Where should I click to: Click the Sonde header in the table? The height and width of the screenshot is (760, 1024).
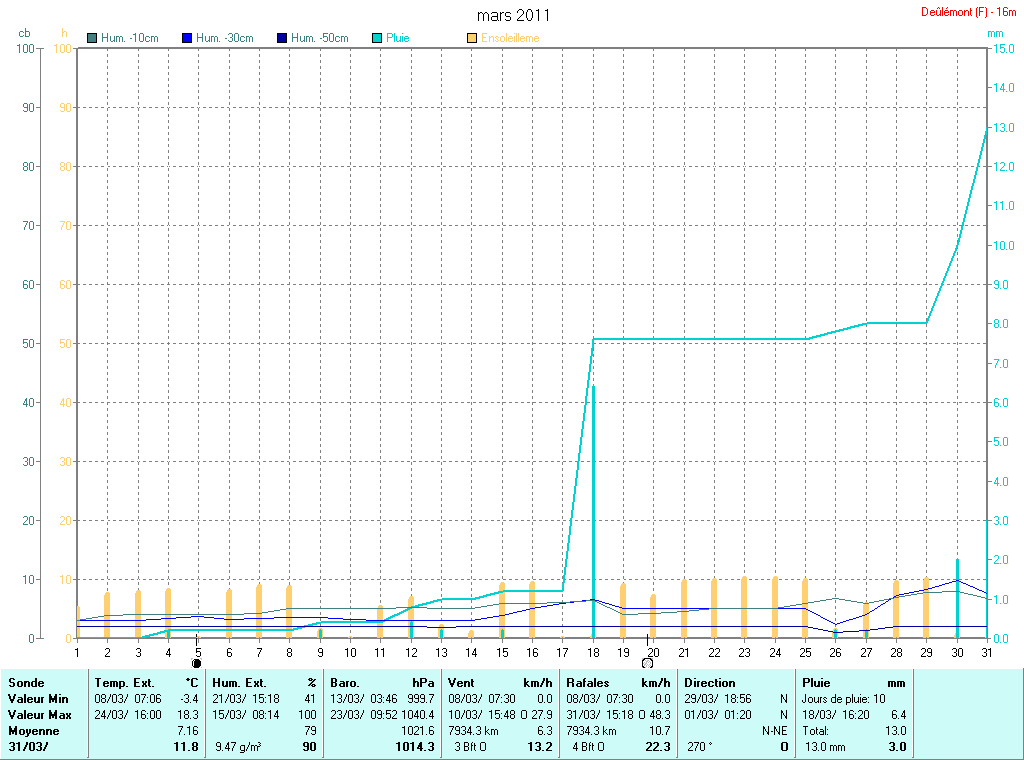pyautogui.click(x=26, y=683)
